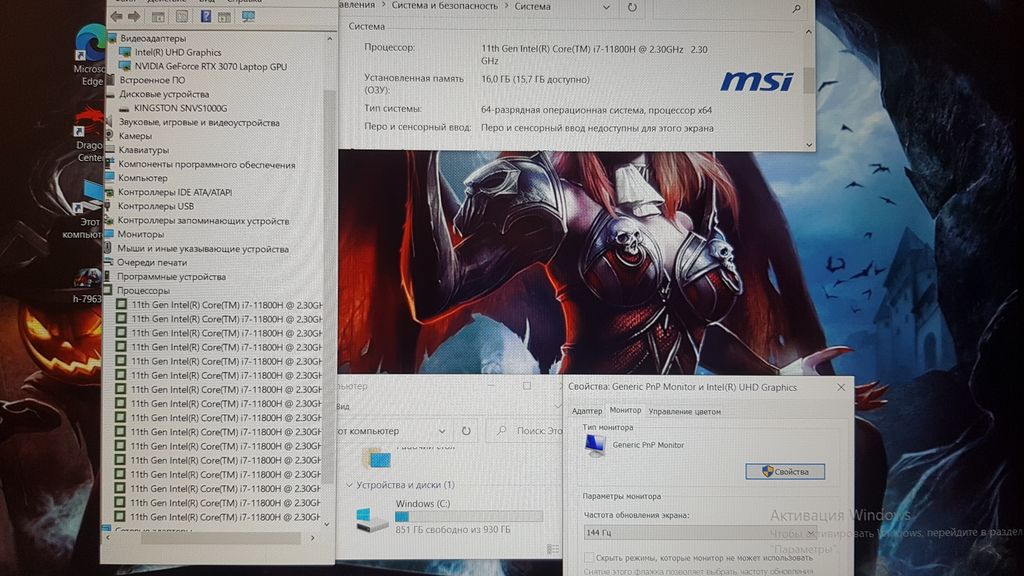Click the icon beside Intel(R) UHD Graphics
1024x576 pixels.
coord(125,52)
